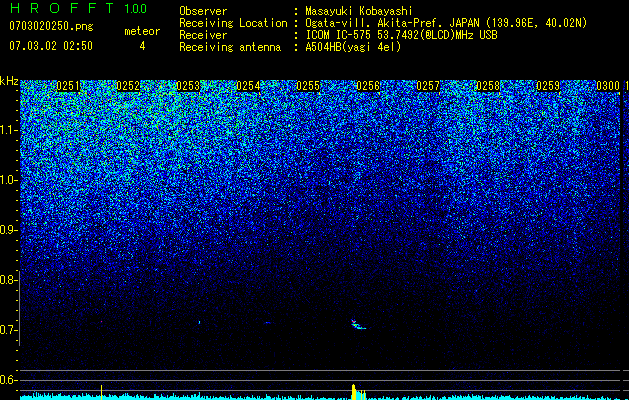Click the 0252 time marker
629x400 pixels.
coord(128,86)
